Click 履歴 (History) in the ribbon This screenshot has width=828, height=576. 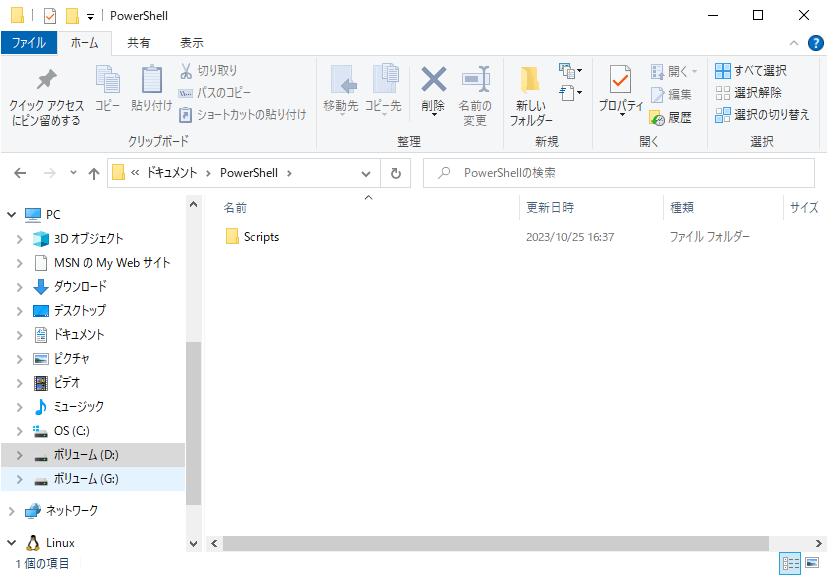click(671, 117)
